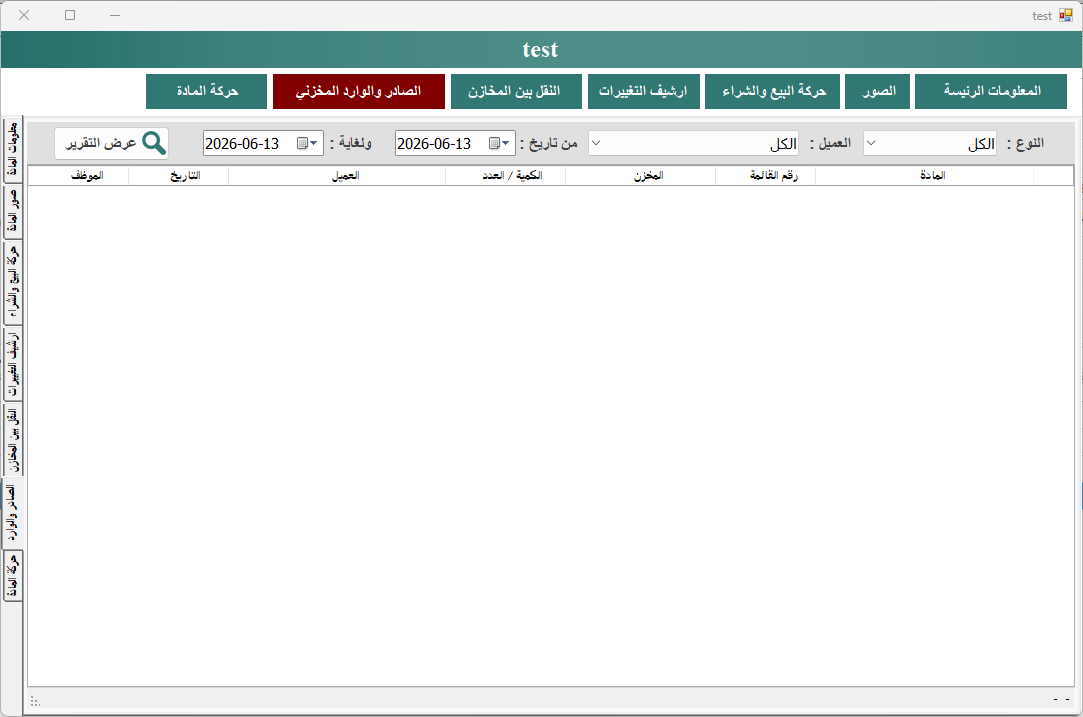Click the ولغاية date field
Image resolution: width=1083 pixels, height=717 pixels.
tap(263, 143)
